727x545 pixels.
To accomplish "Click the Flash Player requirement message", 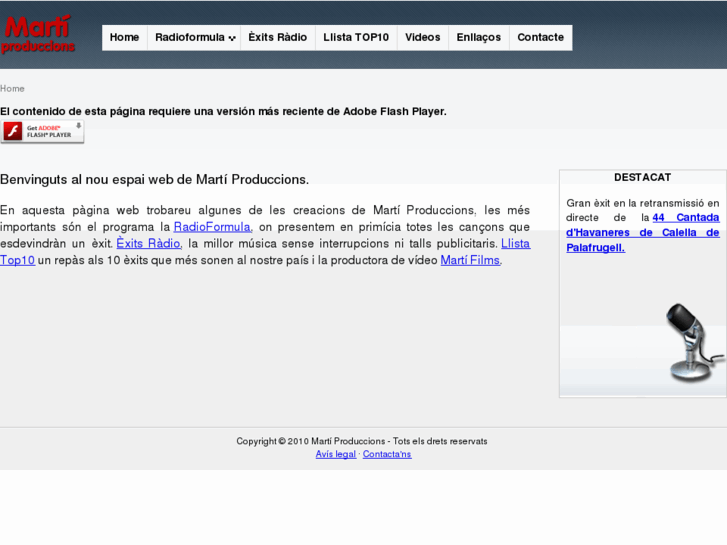I will point(223,112).
